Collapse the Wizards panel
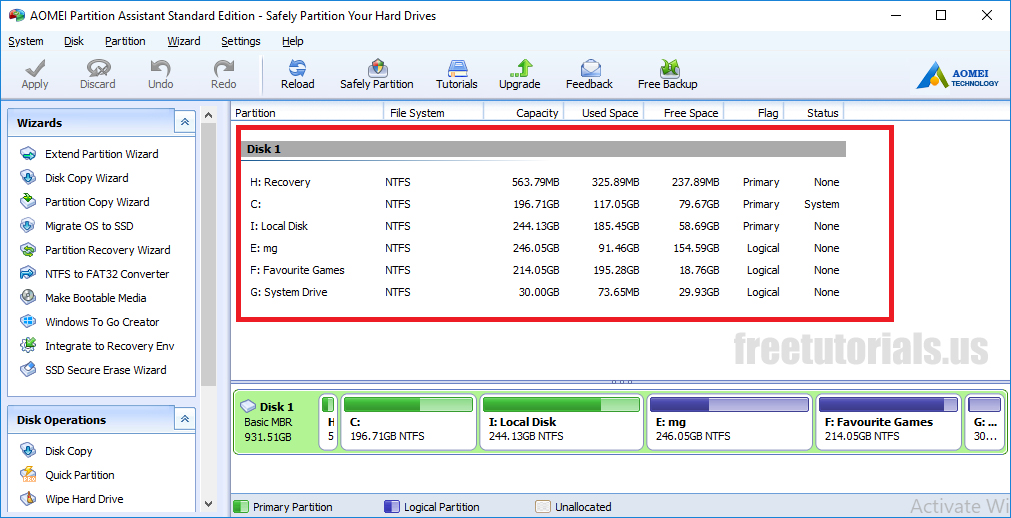This screenshot has height=518, width=1011. tap(184, 123)
